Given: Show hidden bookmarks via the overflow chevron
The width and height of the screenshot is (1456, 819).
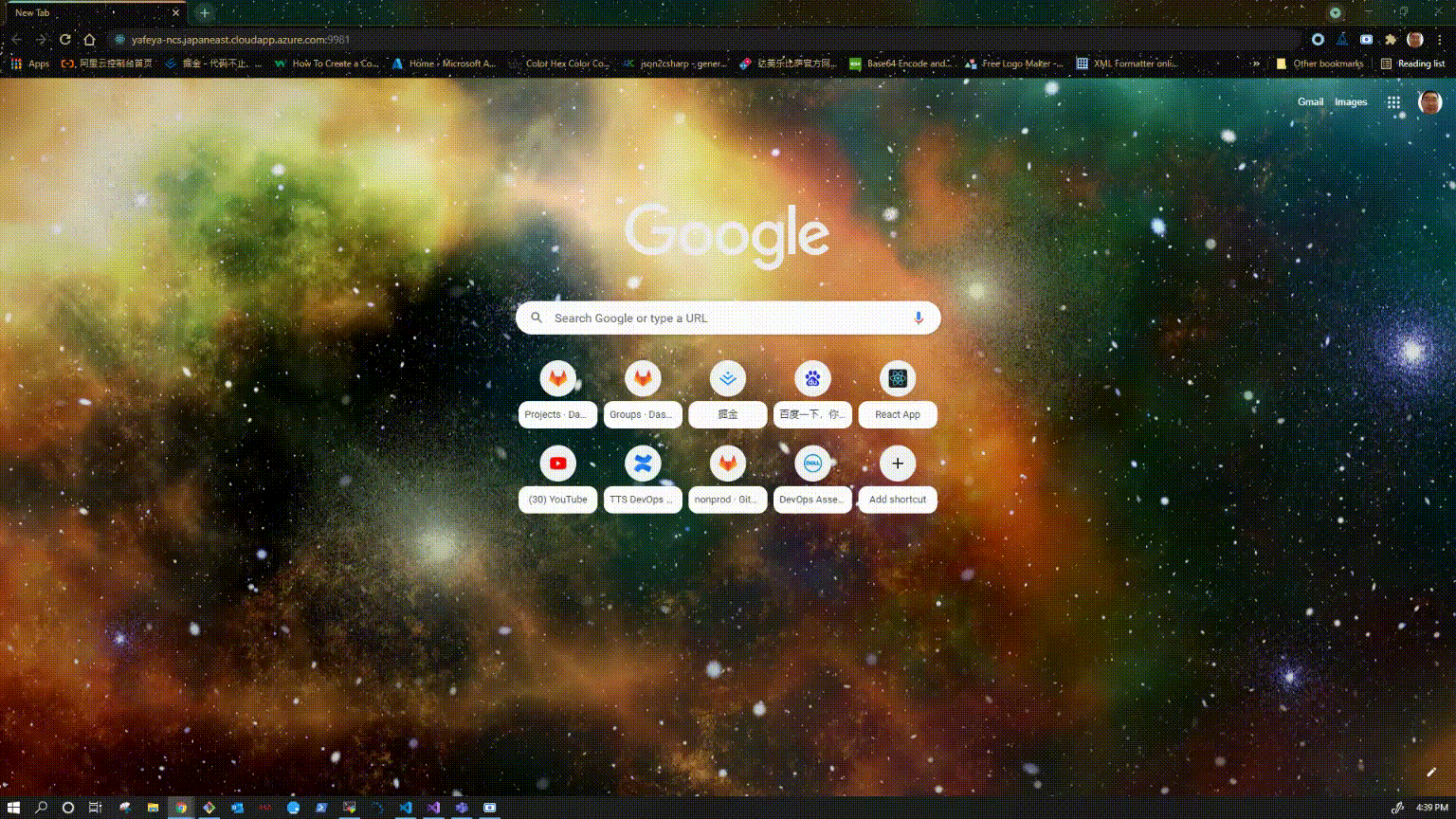Looking at the screenshot, I should 1258,64.
